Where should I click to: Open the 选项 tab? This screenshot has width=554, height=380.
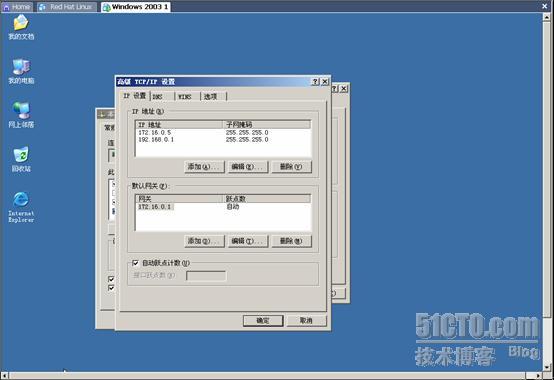coord(213,96)
